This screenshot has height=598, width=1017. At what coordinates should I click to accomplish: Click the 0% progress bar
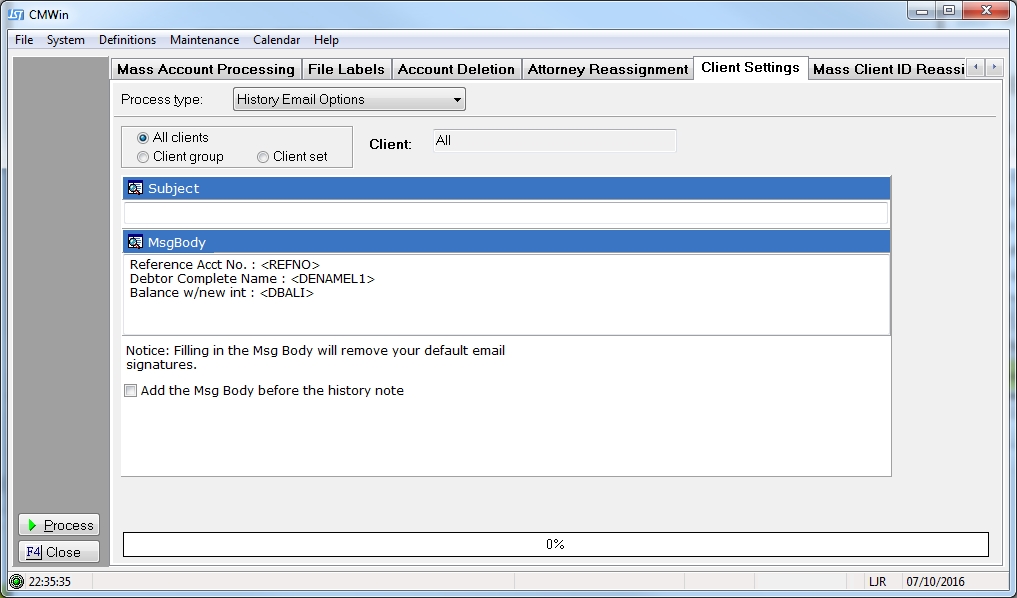click(x=555, y=544)
